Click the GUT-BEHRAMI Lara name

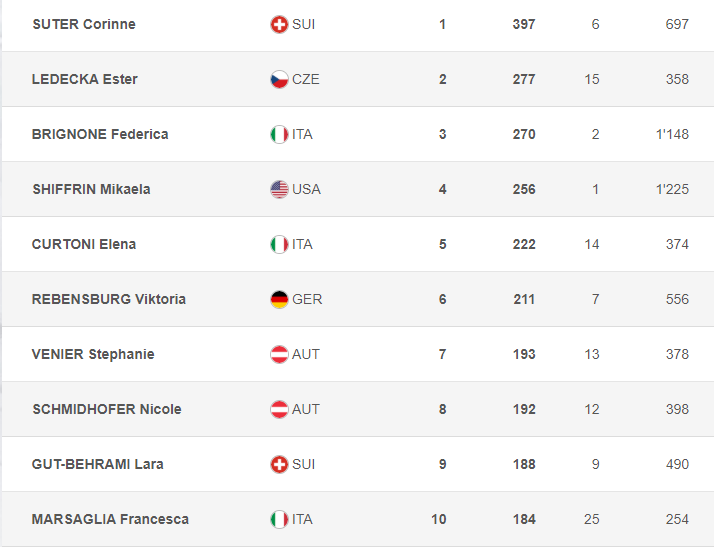coord(98,464)
